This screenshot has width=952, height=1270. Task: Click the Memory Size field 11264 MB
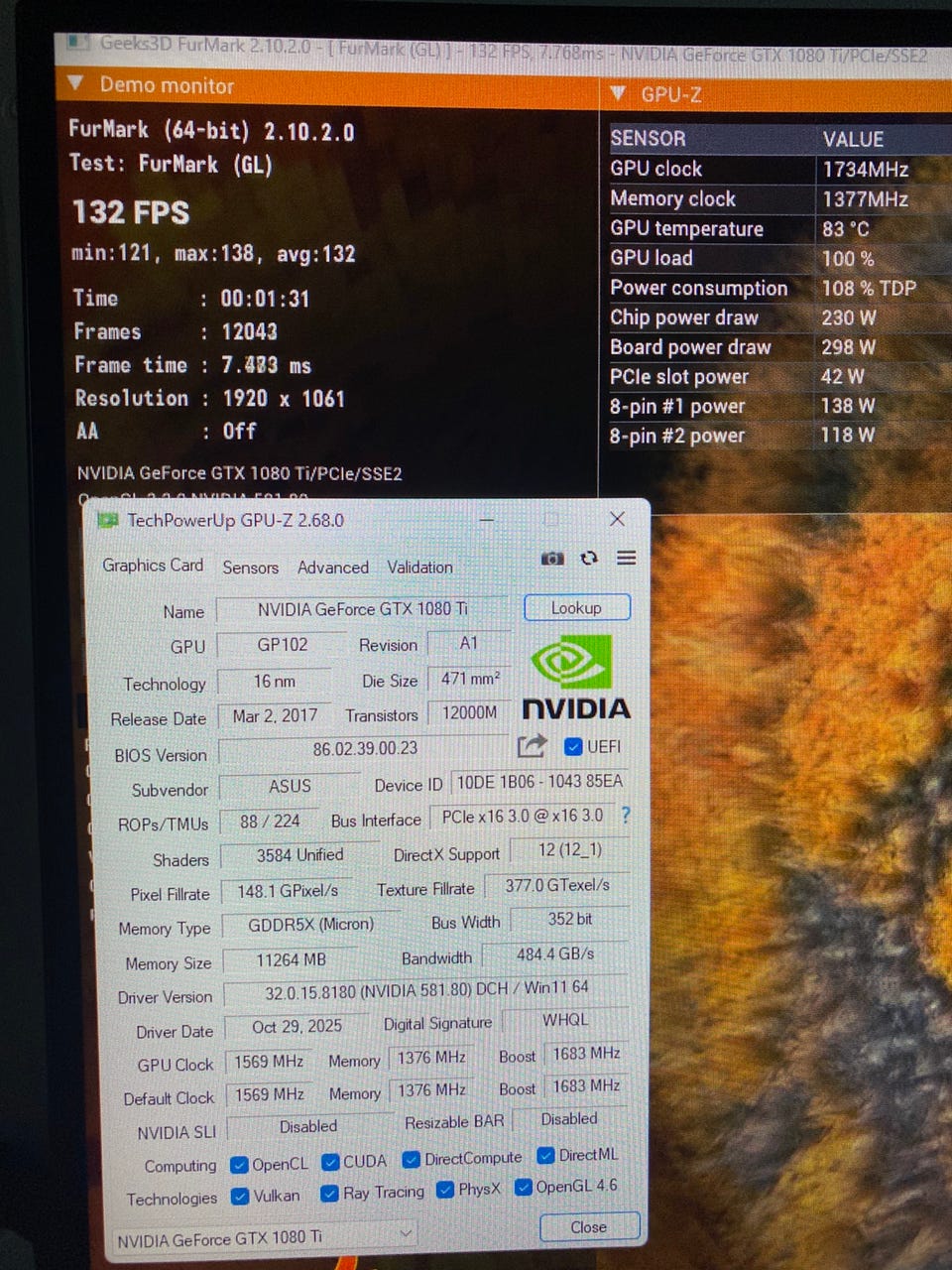[292, 959]
